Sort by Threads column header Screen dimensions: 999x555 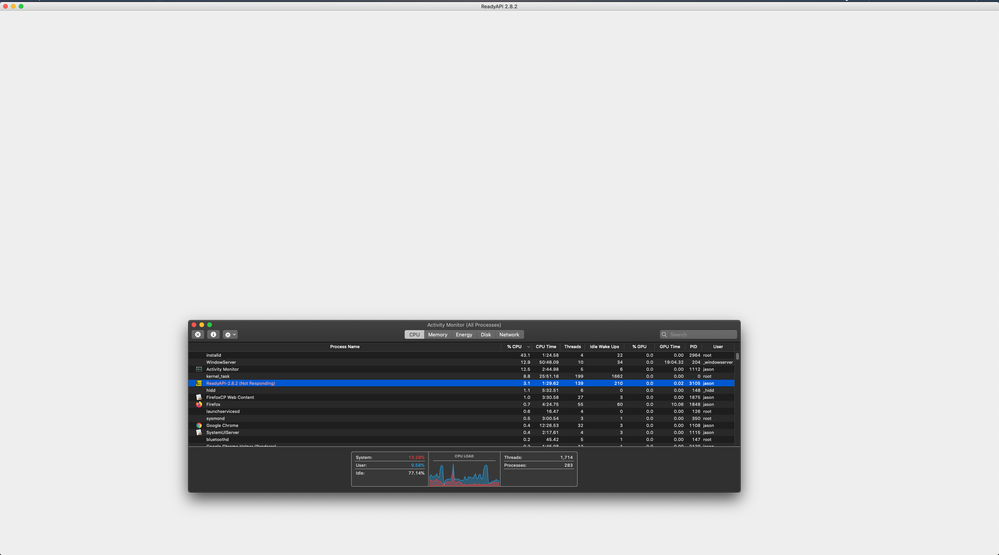[572, 347]
